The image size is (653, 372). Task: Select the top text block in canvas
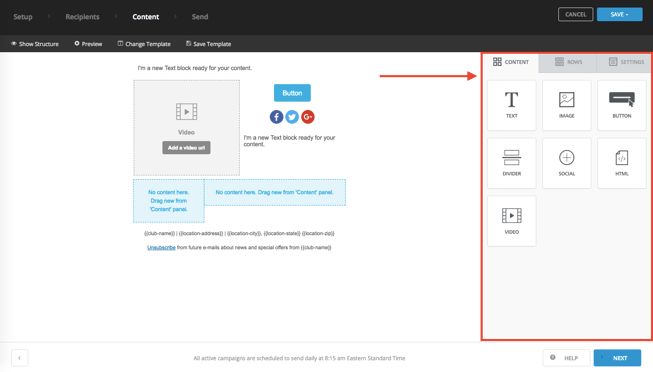pyautogui.click(x=195, y=68)
